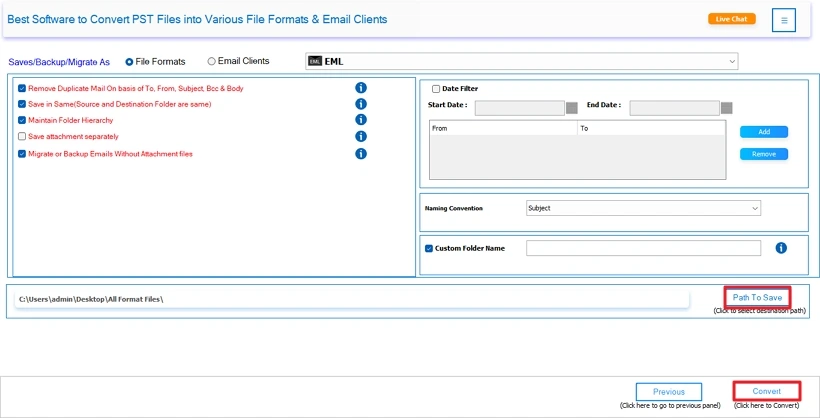The width and height of the screenshot is (820, 418).
Task: Click the Path To Save button
Action: (x=757, y=298)
